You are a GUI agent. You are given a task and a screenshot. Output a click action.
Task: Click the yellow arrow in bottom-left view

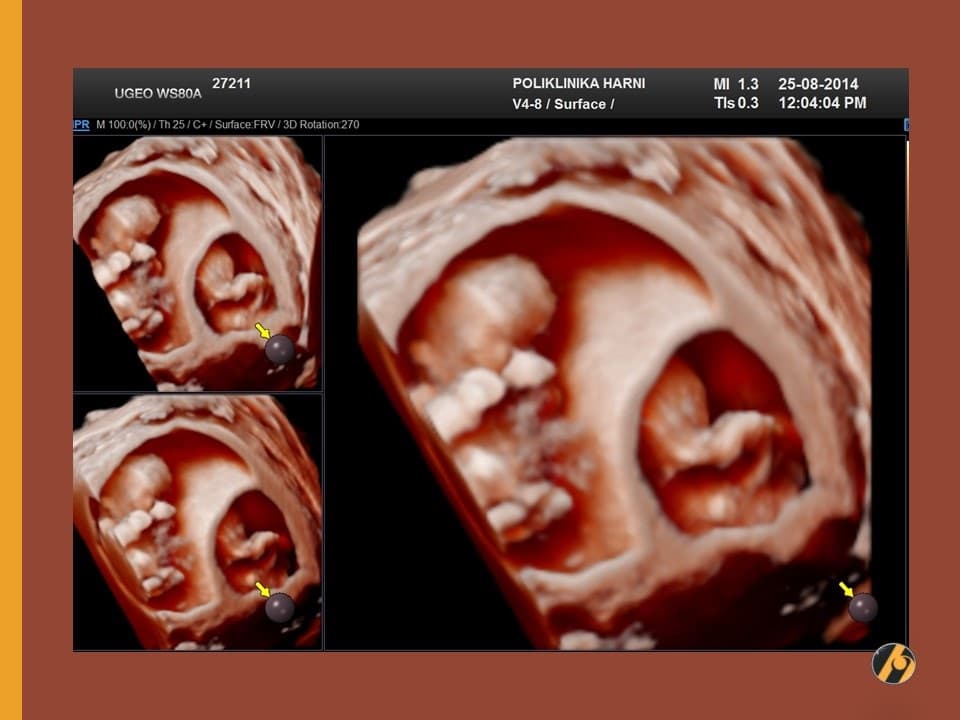[262, 589]
